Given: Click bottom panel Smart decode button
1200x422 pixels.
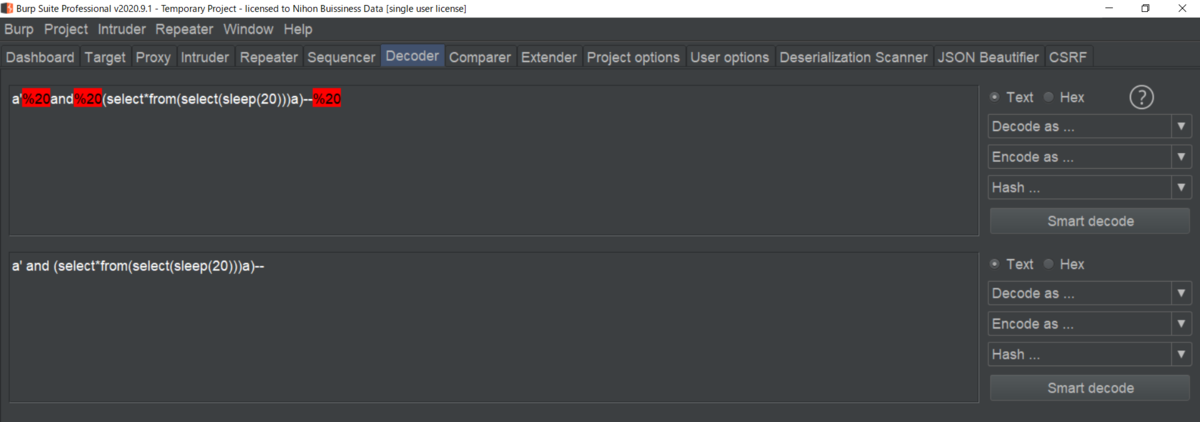Looking at the screenshot, I should pyautogui.click(x=1090, y=388).
